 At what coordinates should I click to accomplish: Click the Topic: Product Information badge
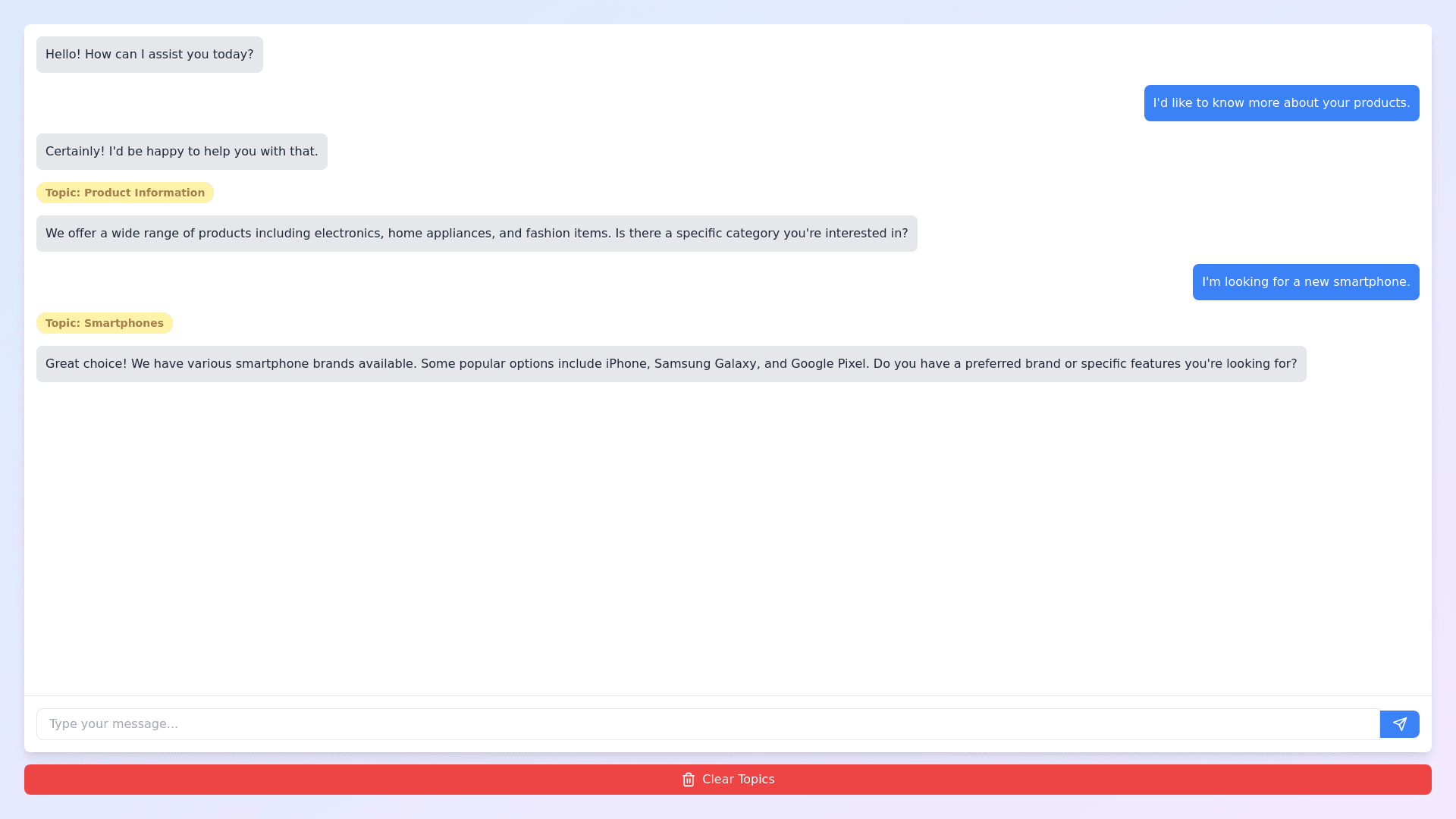tap(125, 193)
